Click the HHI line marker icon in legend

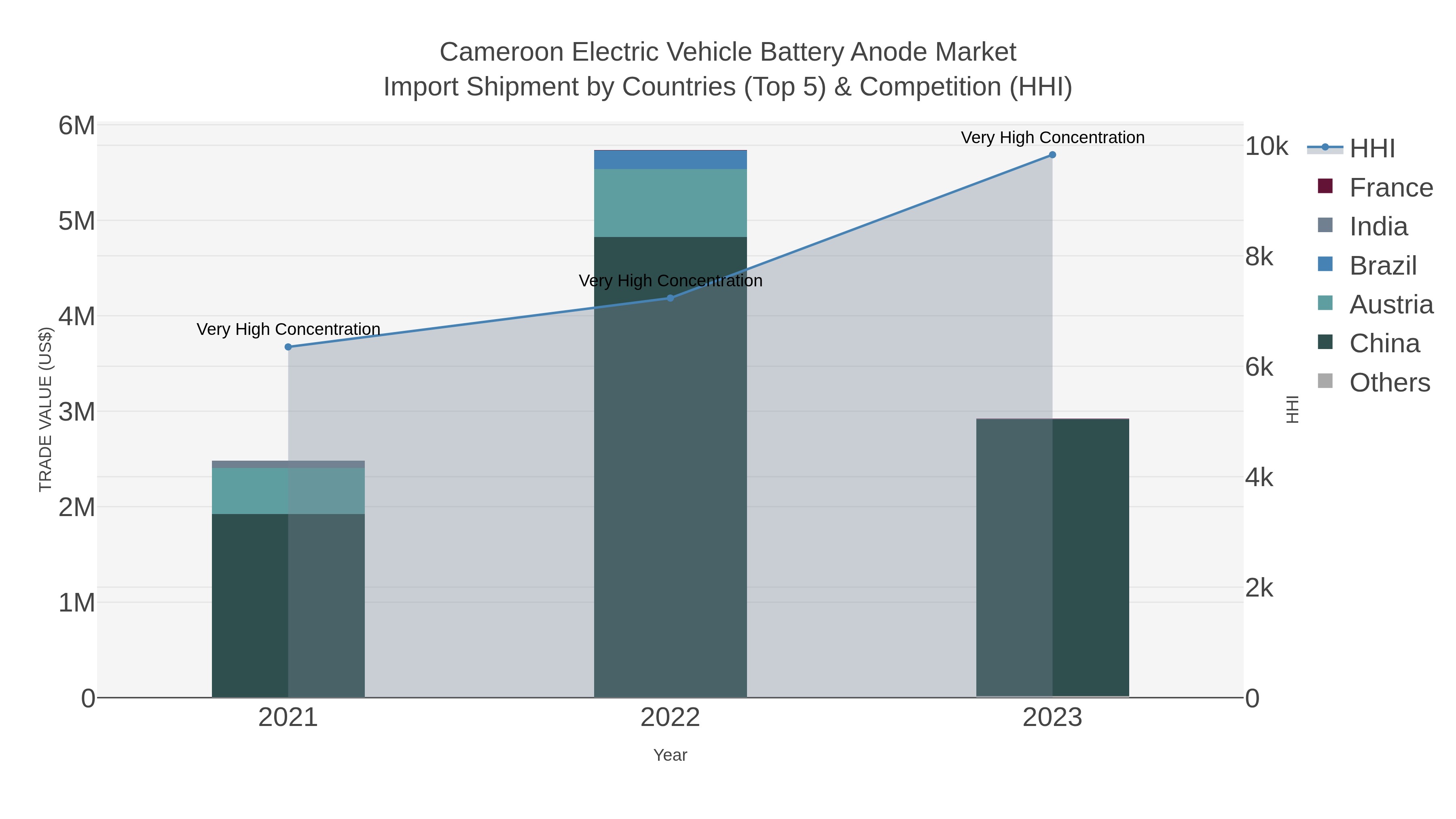coord(1325,148)
